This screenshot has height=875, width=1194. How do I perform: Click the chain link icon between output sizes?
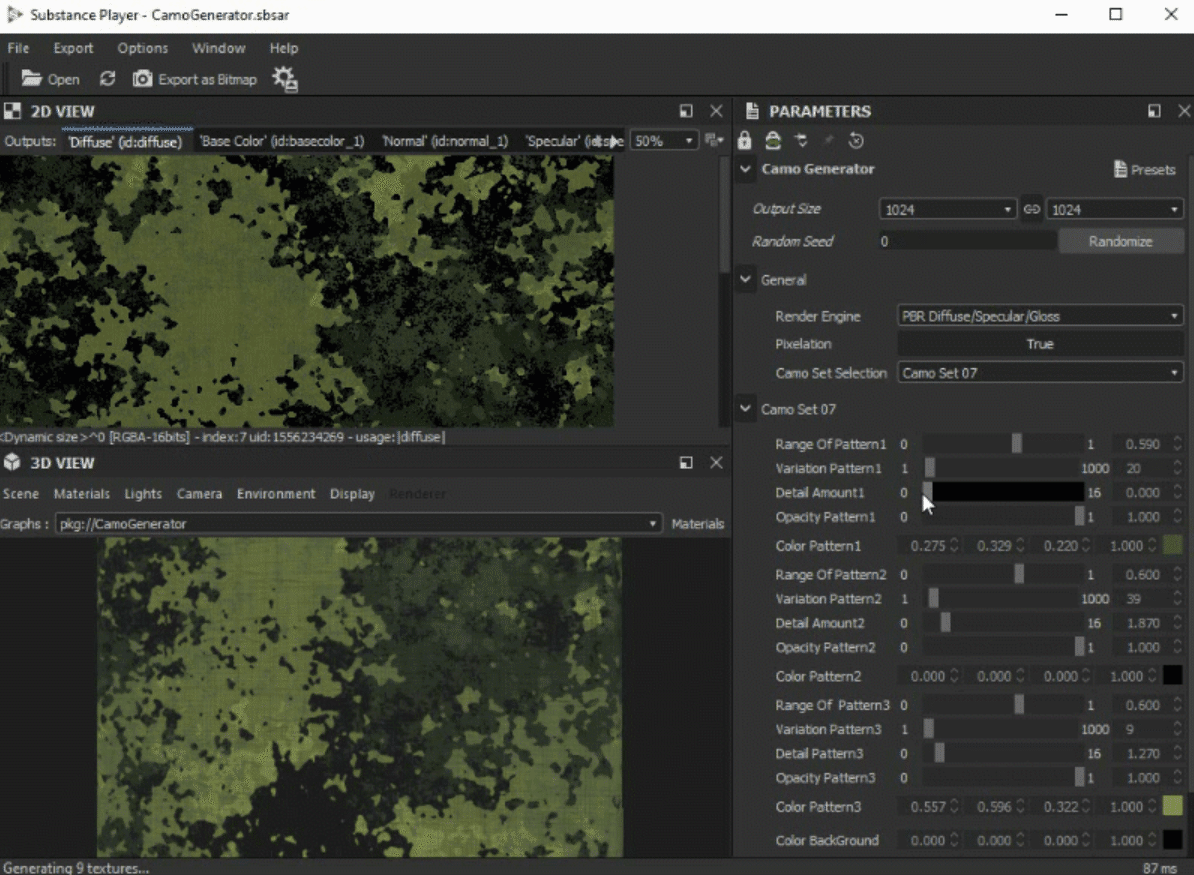[x=1032, y=209]
